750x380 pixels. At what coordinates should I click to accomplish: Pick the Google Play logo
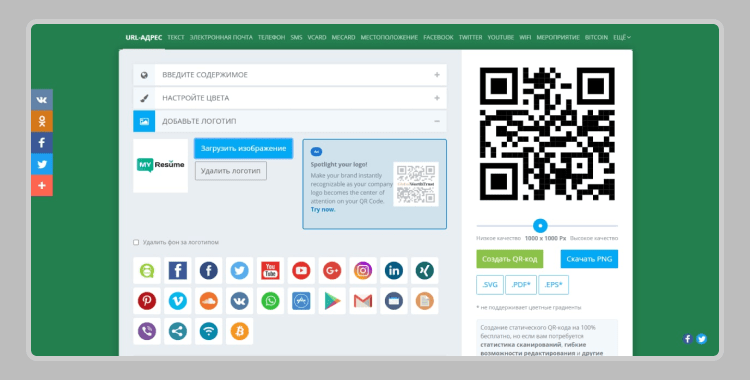pos(332,301)
